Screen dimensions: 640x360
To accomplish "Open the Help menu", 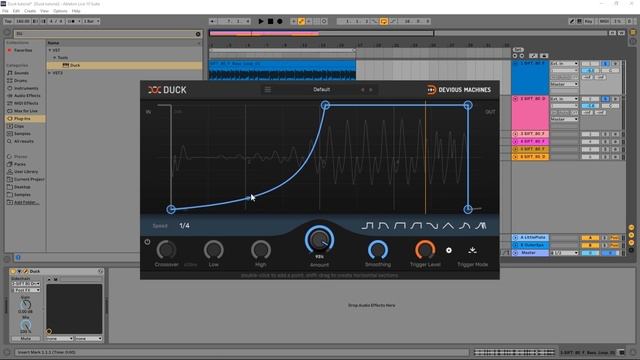I will coord(76,11).
